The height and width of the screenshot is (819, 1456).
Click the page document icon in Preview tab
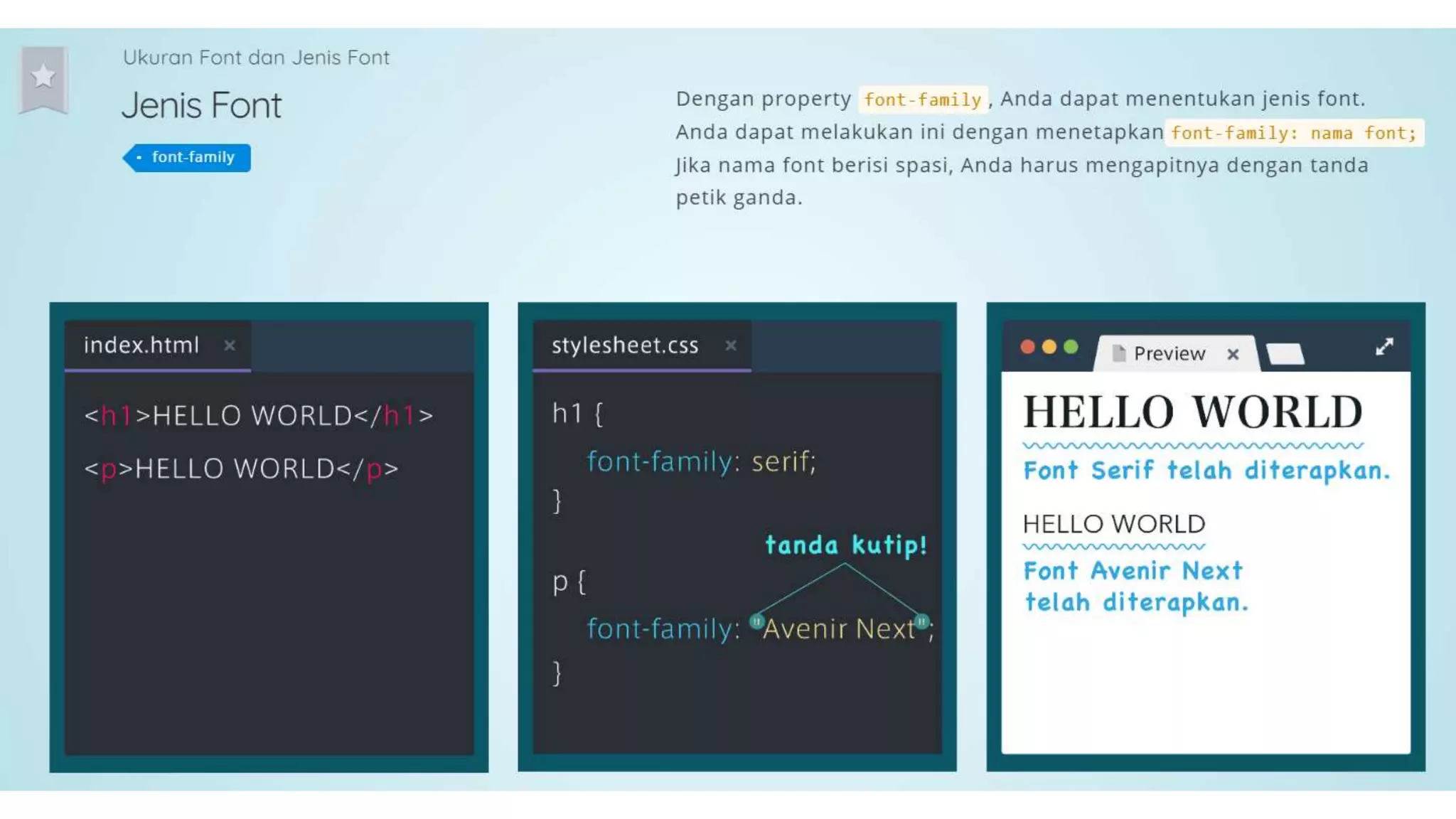(1118, 353)
